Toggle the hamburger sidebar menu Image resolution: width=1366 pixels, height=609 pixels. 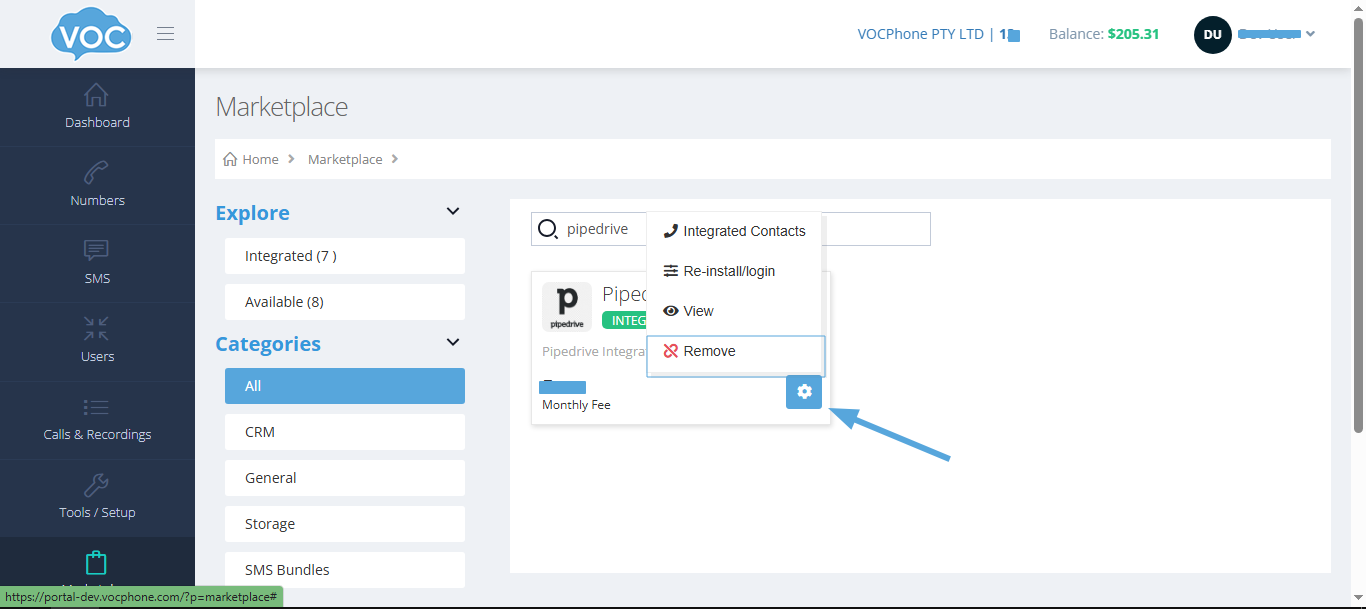click(166, 34)
